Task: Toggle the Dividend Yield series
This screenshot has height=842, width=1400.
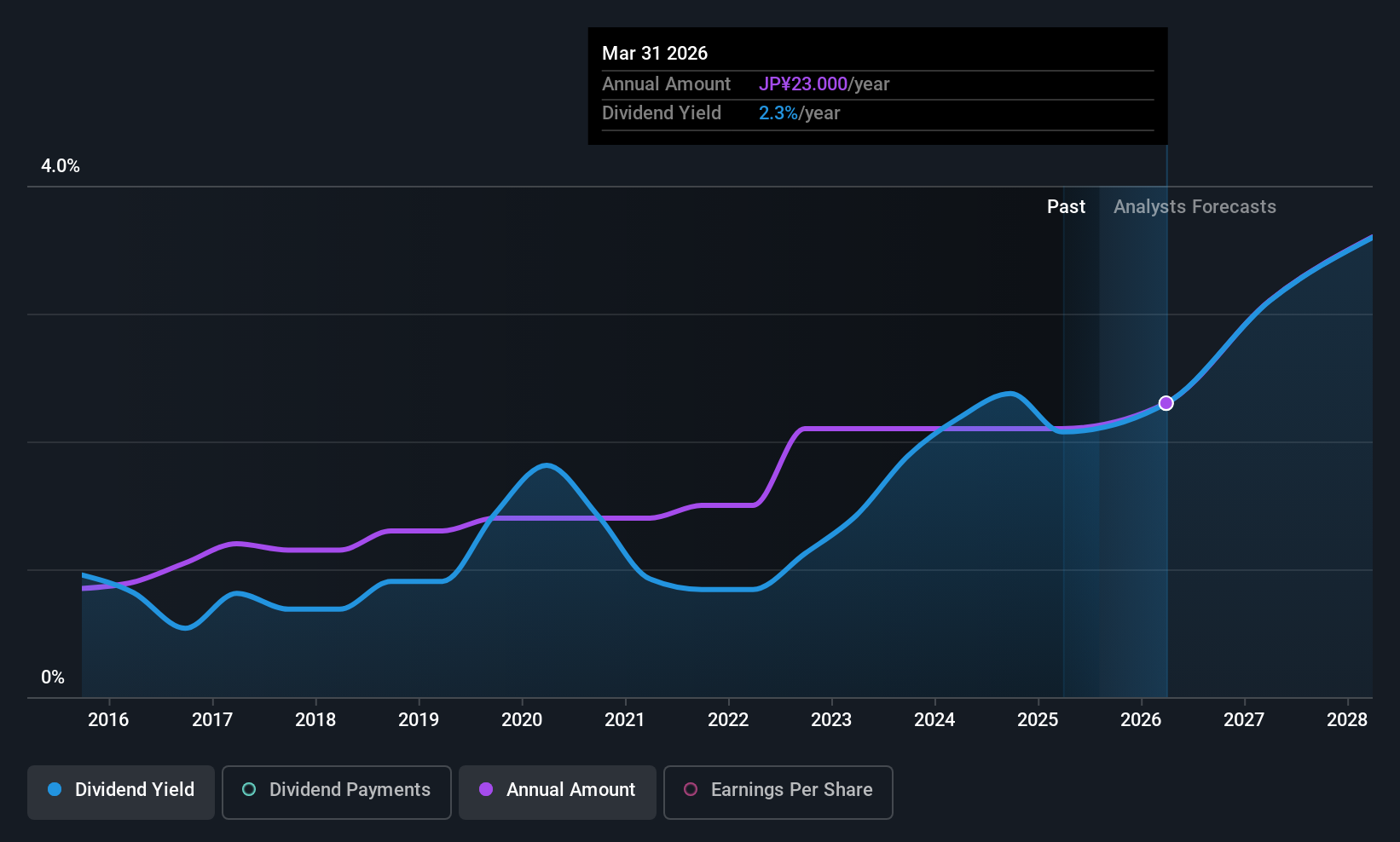Action: (x=121, y=793)
